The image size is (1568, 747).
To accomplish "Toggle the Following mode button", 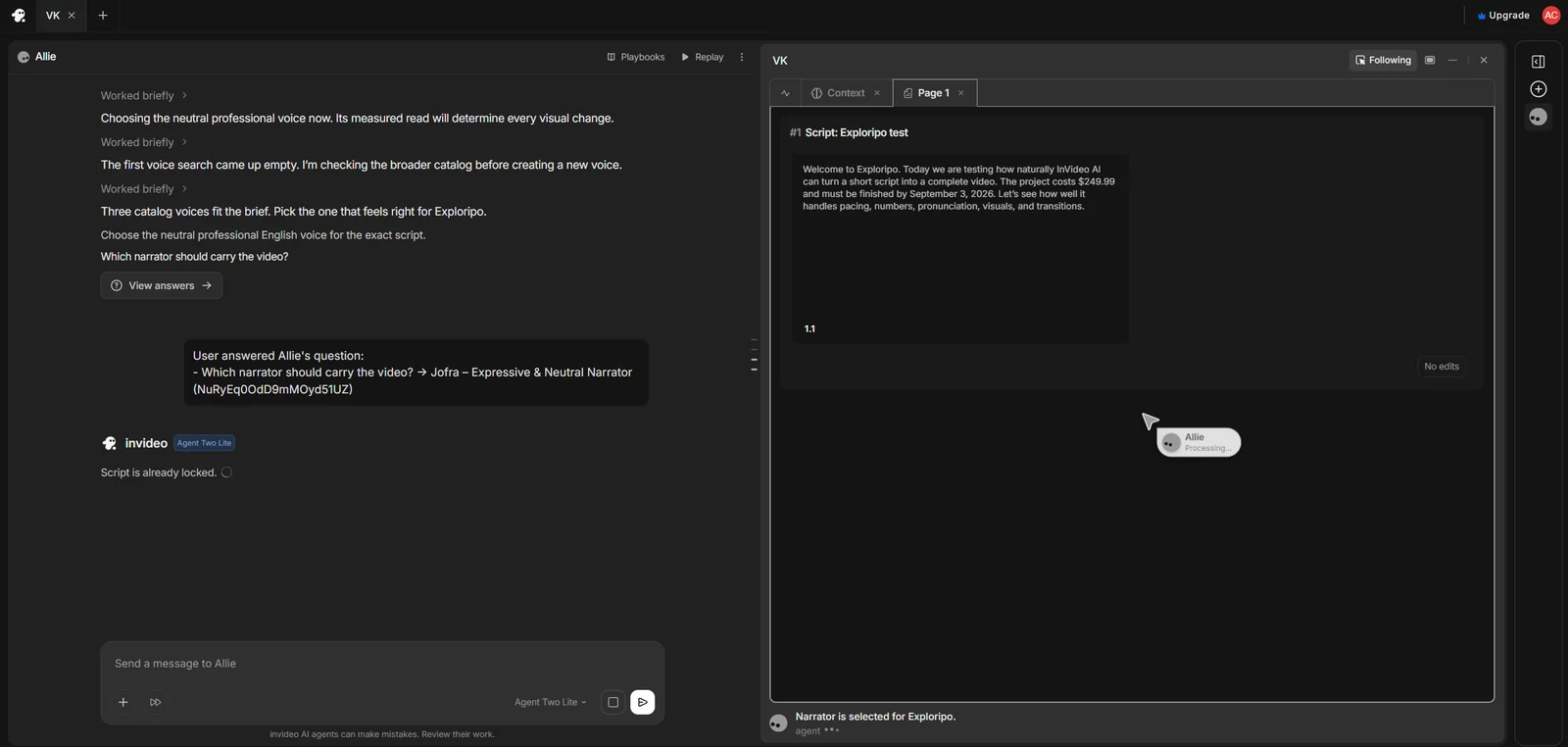I will (1383, 60).
